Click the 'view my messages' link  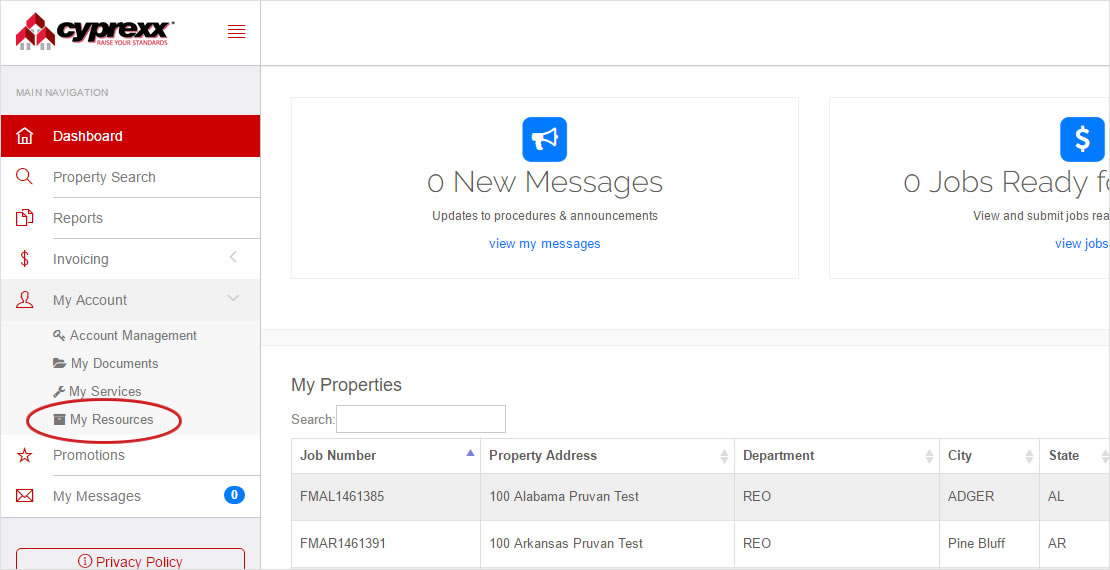pyautogui.click(x=544, y=244)
